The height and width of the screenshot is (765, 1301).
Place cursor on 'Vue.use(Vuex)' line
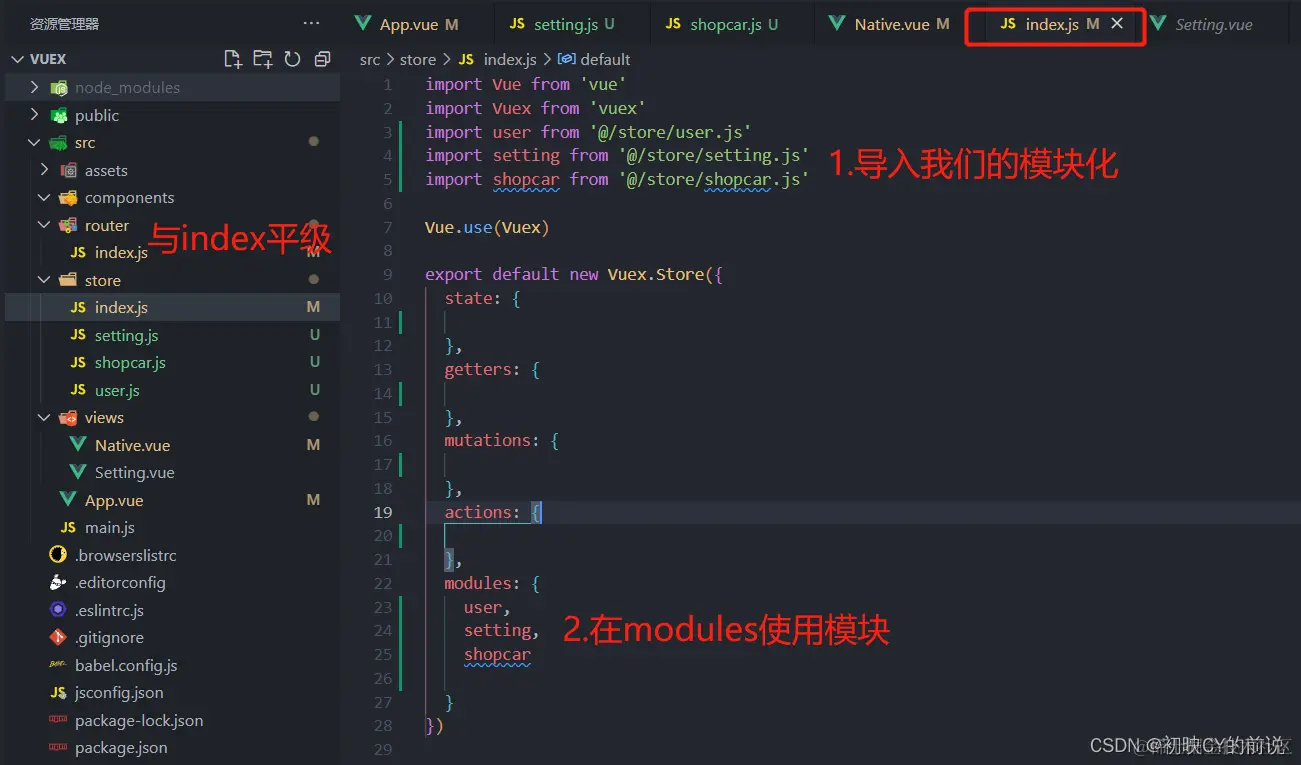point(487,227)
